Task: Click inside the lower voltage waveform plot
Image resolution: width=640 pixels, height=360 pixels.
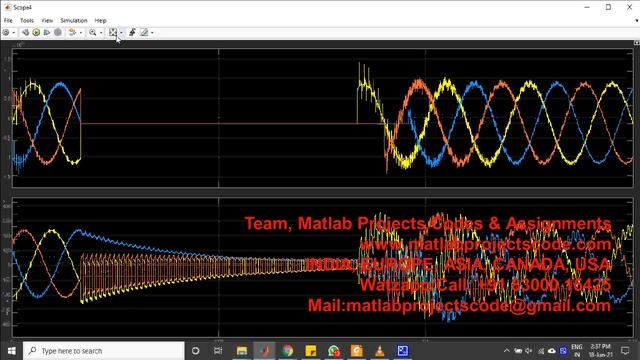Action: (x=322, y=267)
